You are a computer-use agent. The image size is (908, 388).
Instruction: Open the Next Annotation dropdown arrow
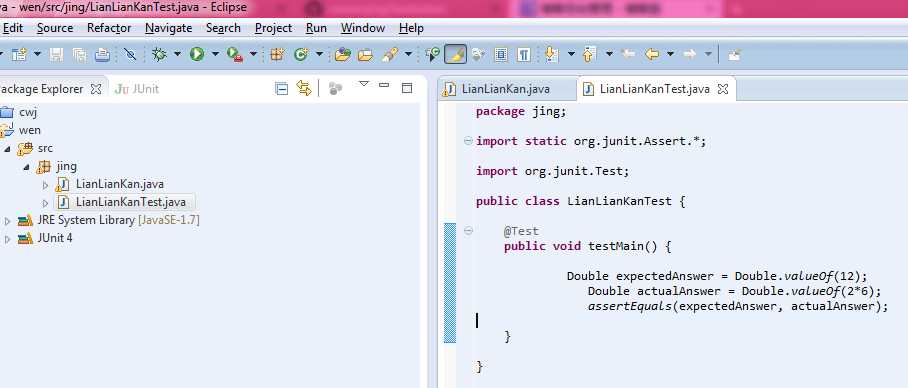point(571,54)
